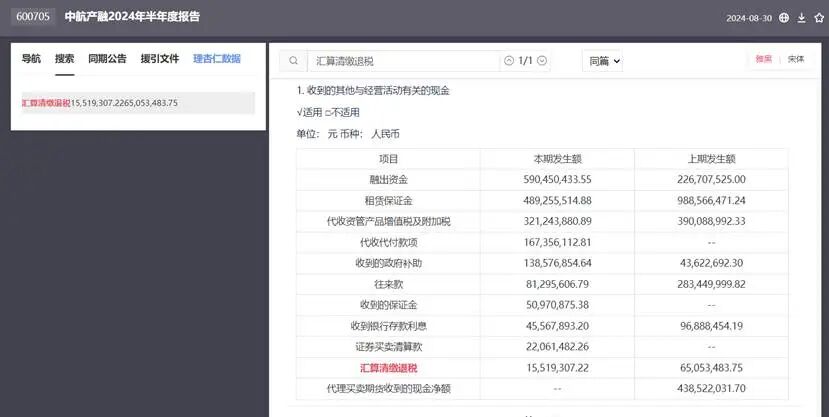Click the 代收资管产品增值税及附加税 row label

click(x=388, y=221)
